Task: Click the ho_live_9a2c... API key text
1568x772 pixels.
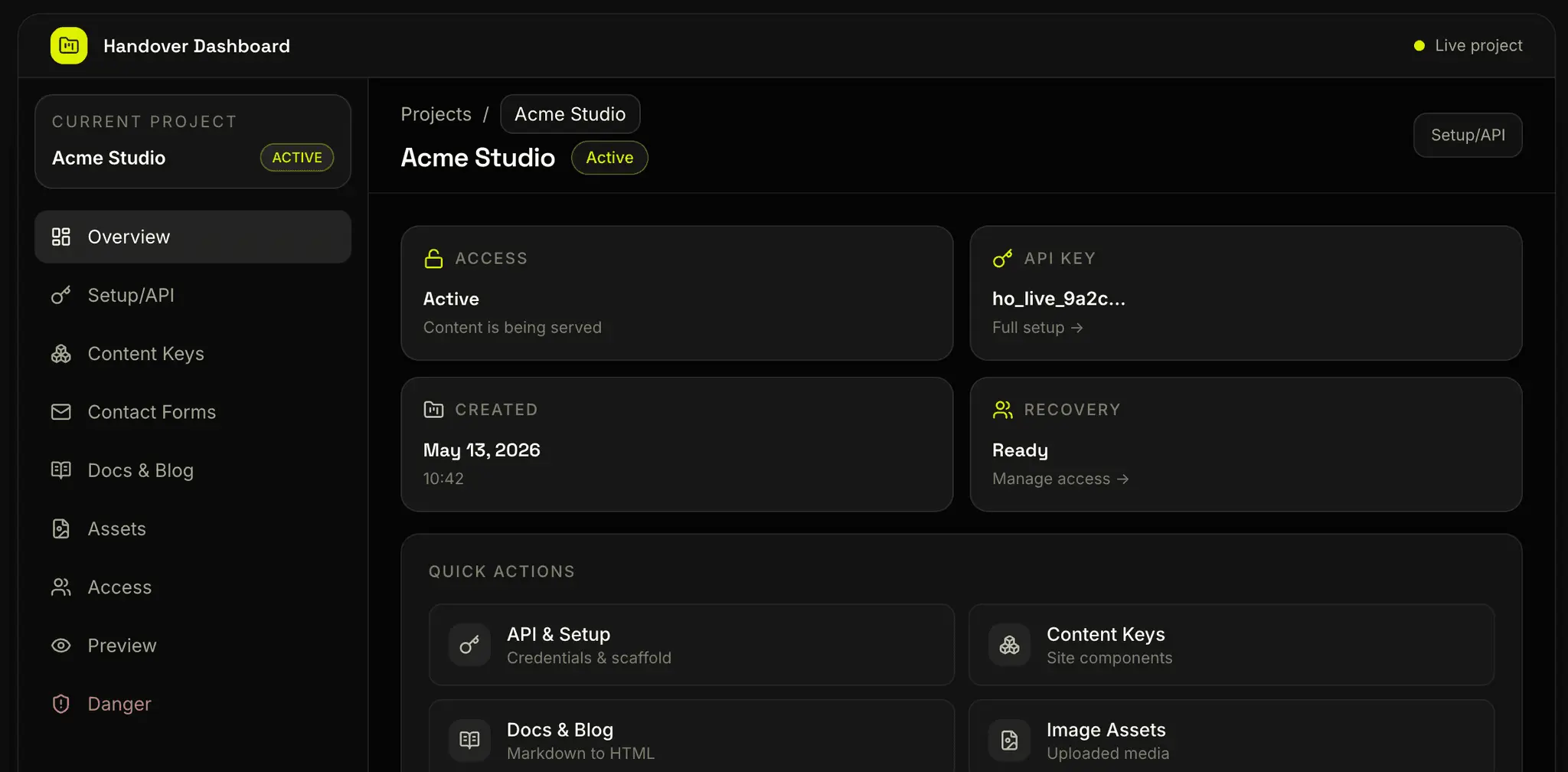Action: pos(1059,299)
